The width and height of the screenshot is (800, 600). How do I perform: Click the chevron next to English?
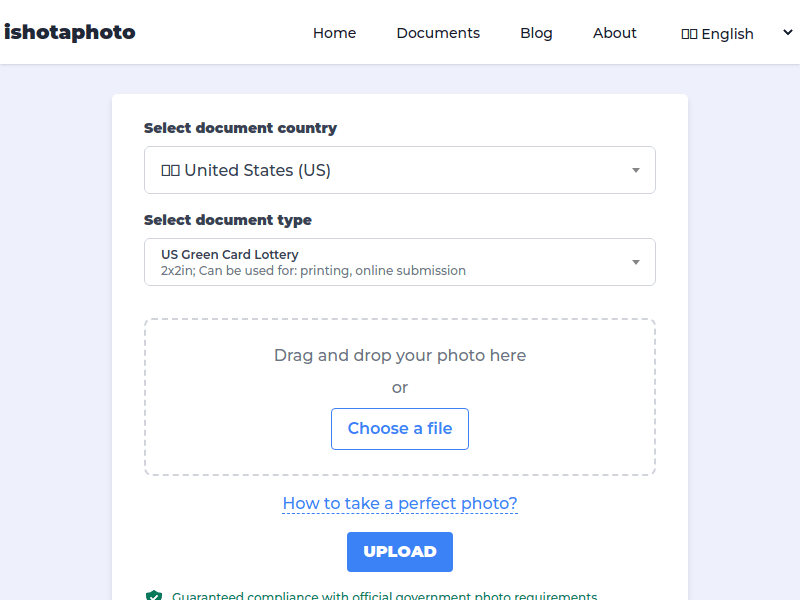click(788, 33)
